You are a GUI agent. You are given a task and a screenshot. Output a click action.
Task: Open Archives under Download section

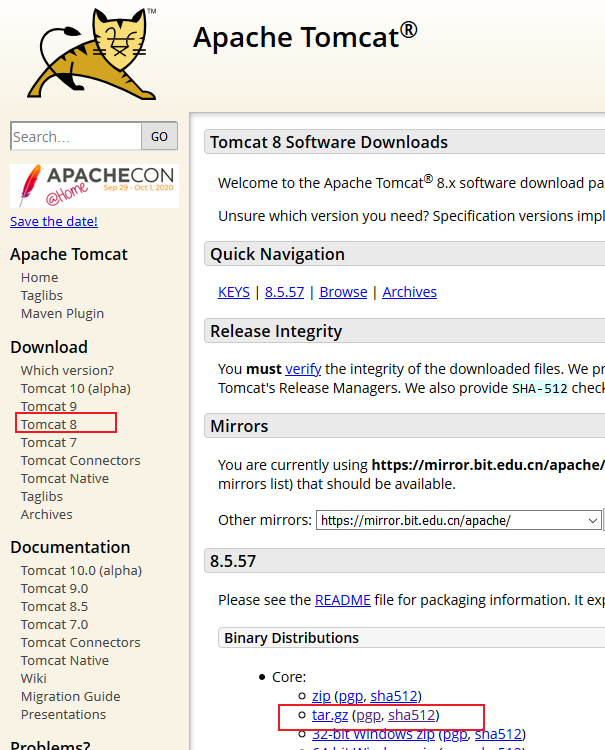pyautogui.click(x=46, y=515)
